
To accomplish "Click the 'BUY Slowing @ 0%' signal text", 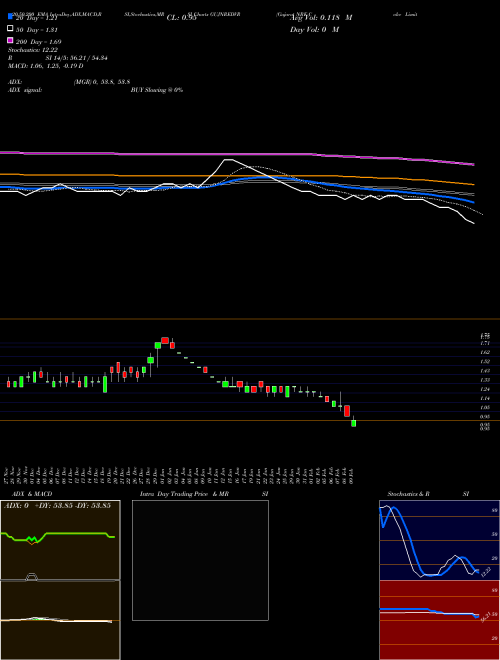I will pyautogui.click(x=157, y=90).
